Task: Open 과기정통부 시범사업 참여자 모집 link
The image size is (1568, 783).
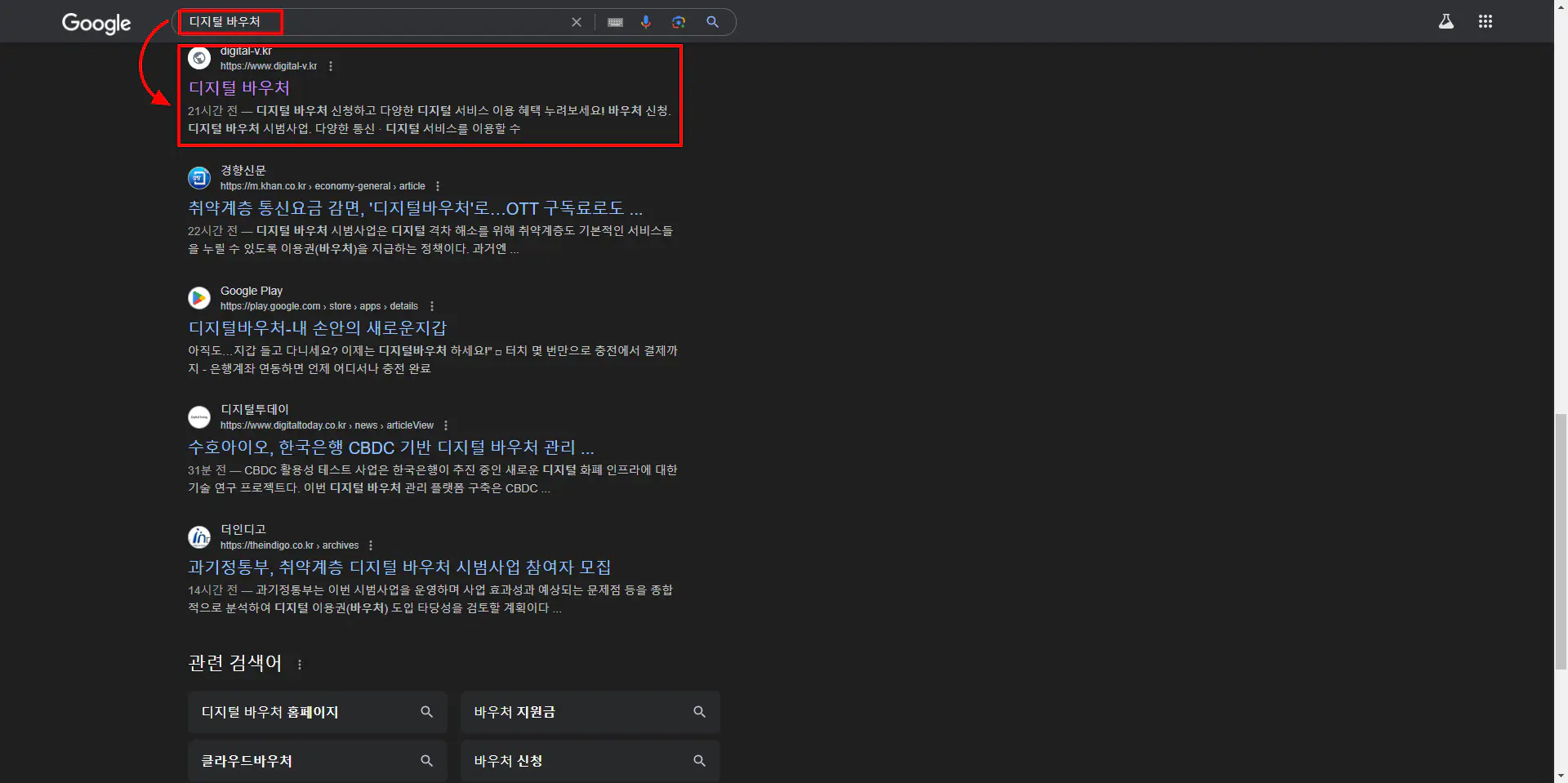Action: pyautogui.click(x=399, y=567)
